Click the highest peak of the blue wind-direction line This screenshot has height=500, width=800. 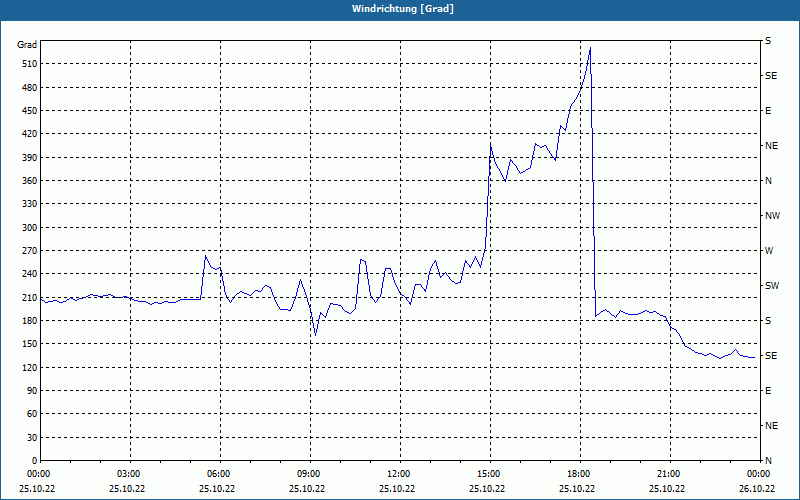tap(590, 48)
